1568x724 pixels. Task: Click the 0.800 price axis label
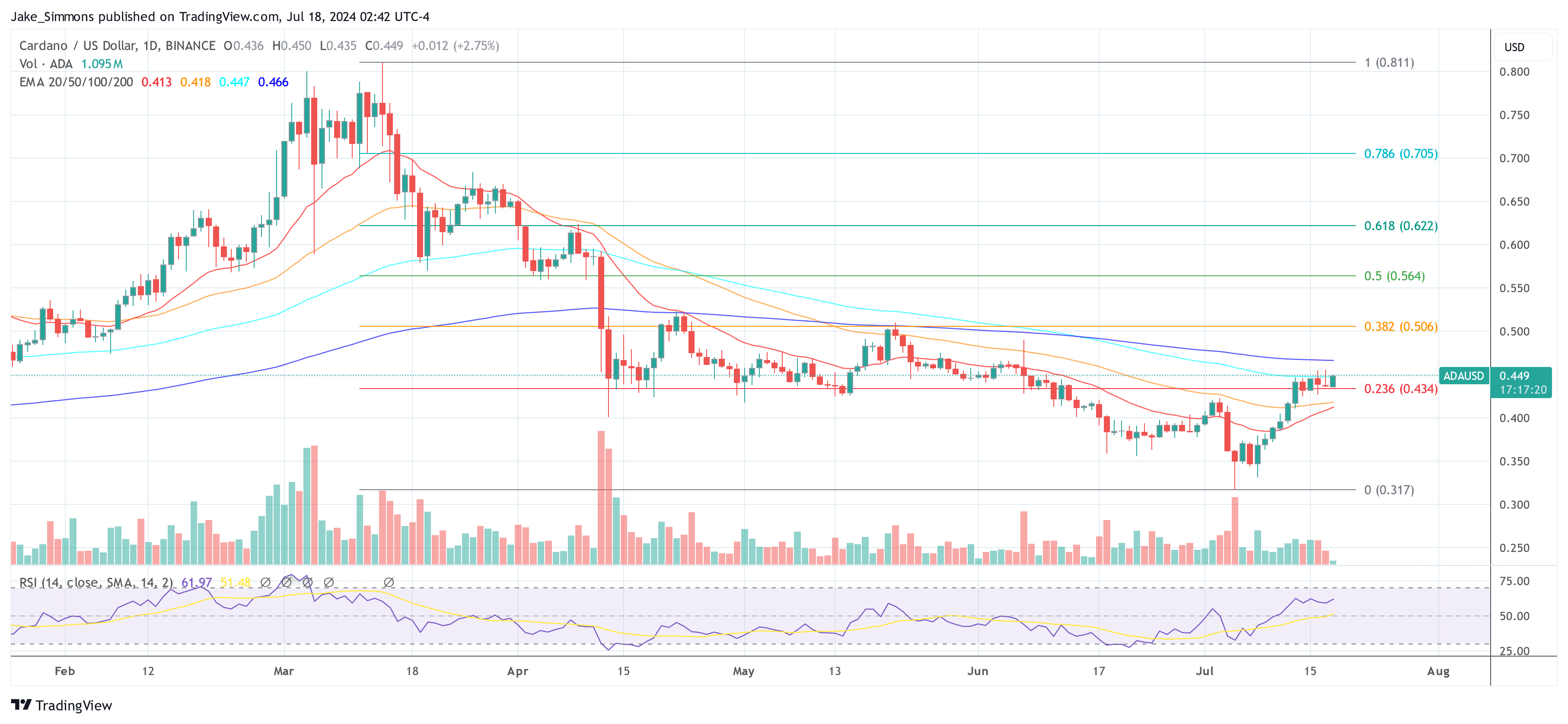(1514, 72)
